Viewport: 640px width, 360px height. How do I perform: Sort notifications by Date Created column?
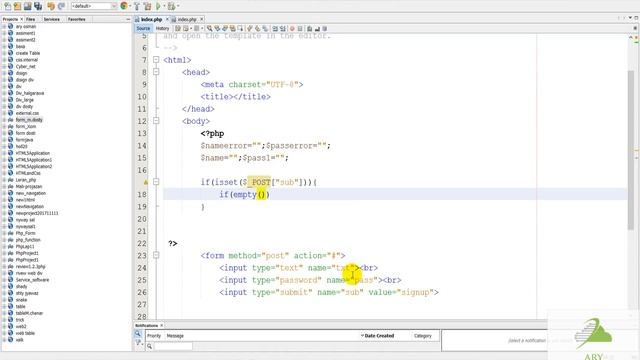[x=379, y=336]
